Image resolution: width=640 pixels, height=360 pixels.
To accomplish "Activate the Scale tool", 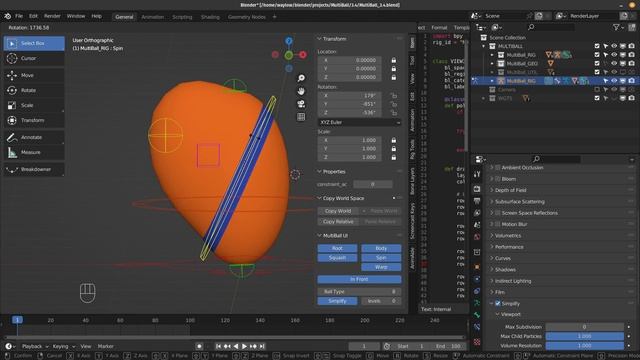I will 34,105.
